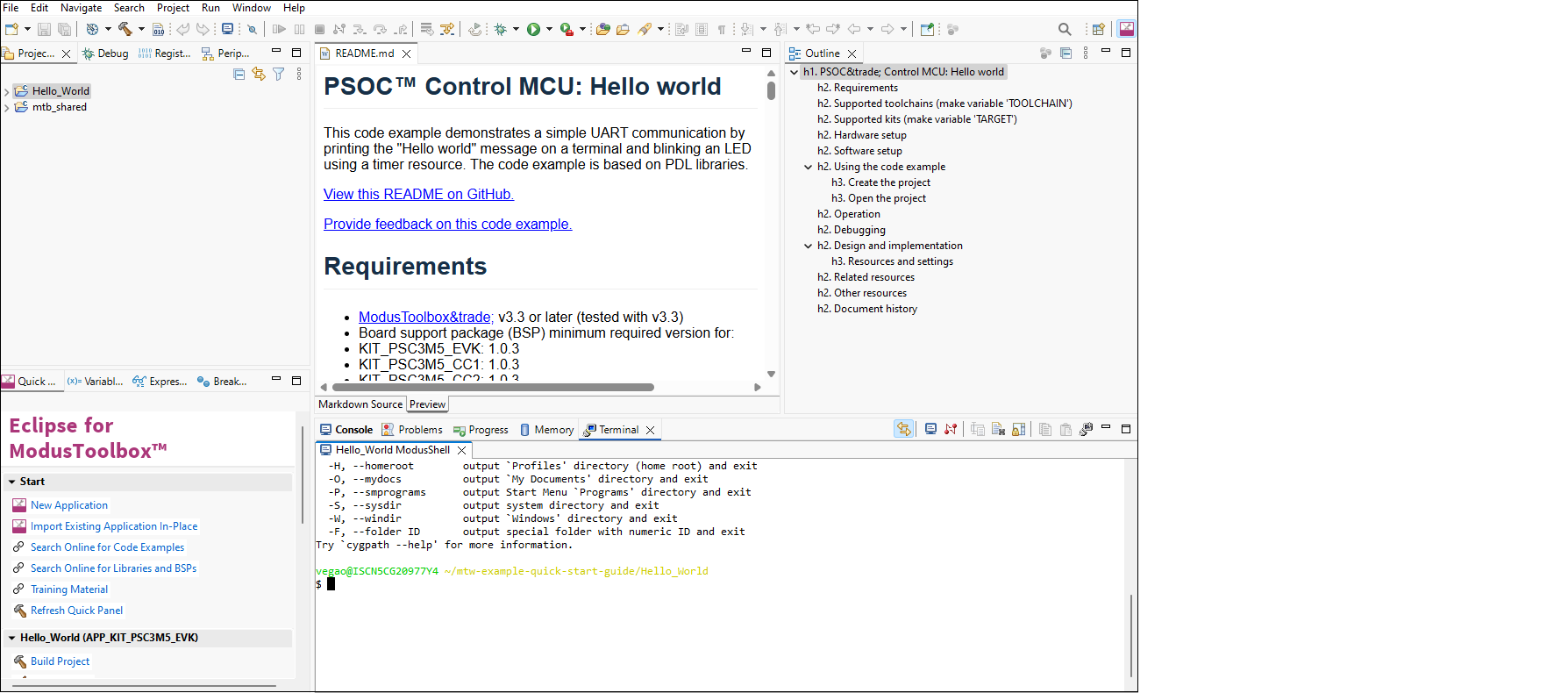Collapse all items in Project Explorer

tap(239, 75)
